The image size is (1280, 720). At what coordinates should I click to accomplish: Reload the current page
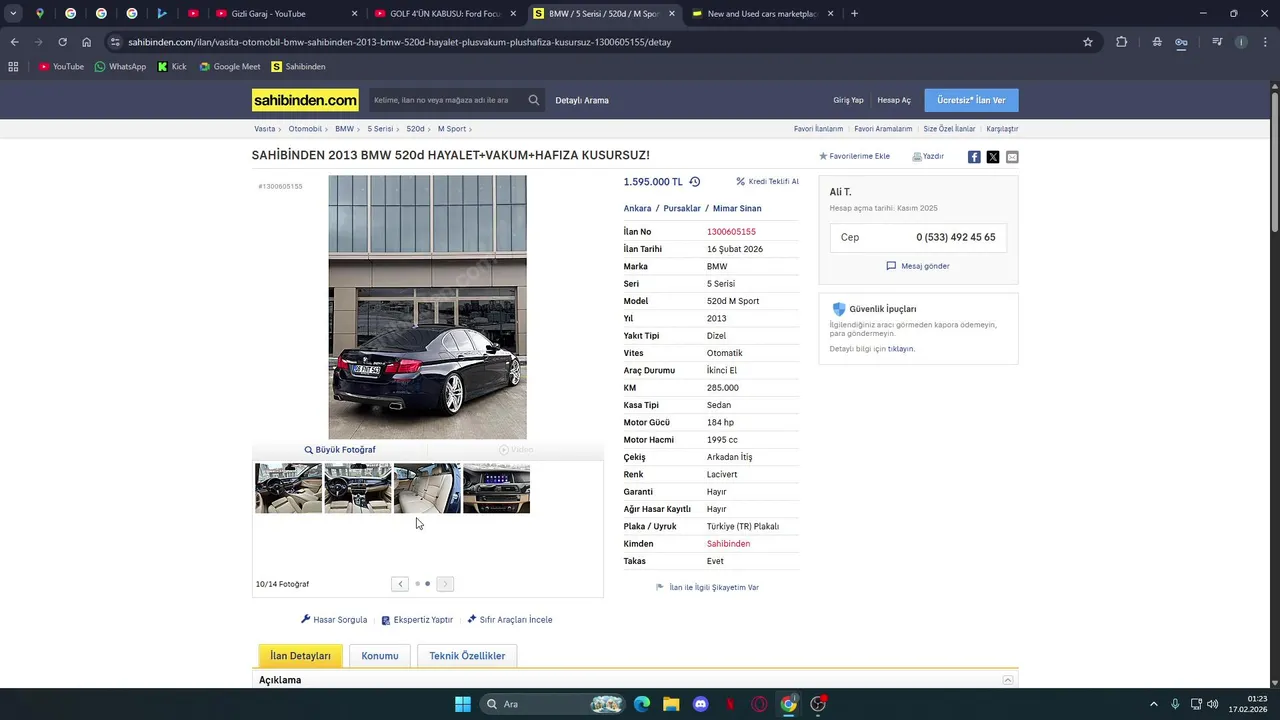62,42
